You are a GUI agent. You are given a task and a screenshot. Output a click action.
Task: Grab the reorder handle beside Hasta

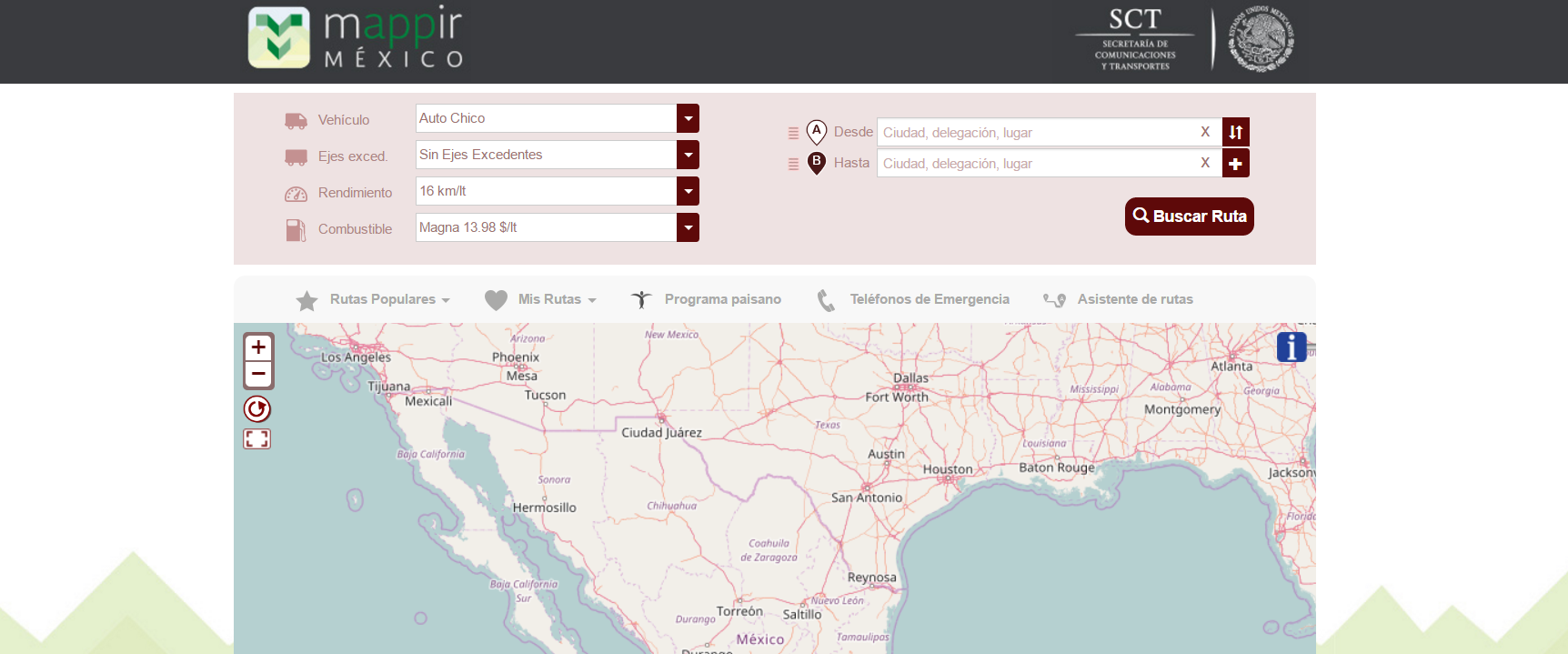[793, 164]
